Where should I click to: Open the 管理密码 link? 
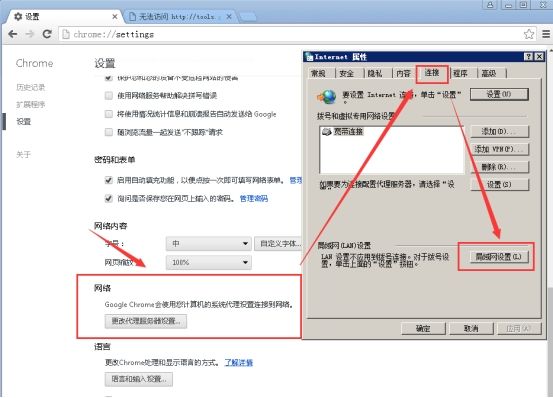click(x=254, y=198)
